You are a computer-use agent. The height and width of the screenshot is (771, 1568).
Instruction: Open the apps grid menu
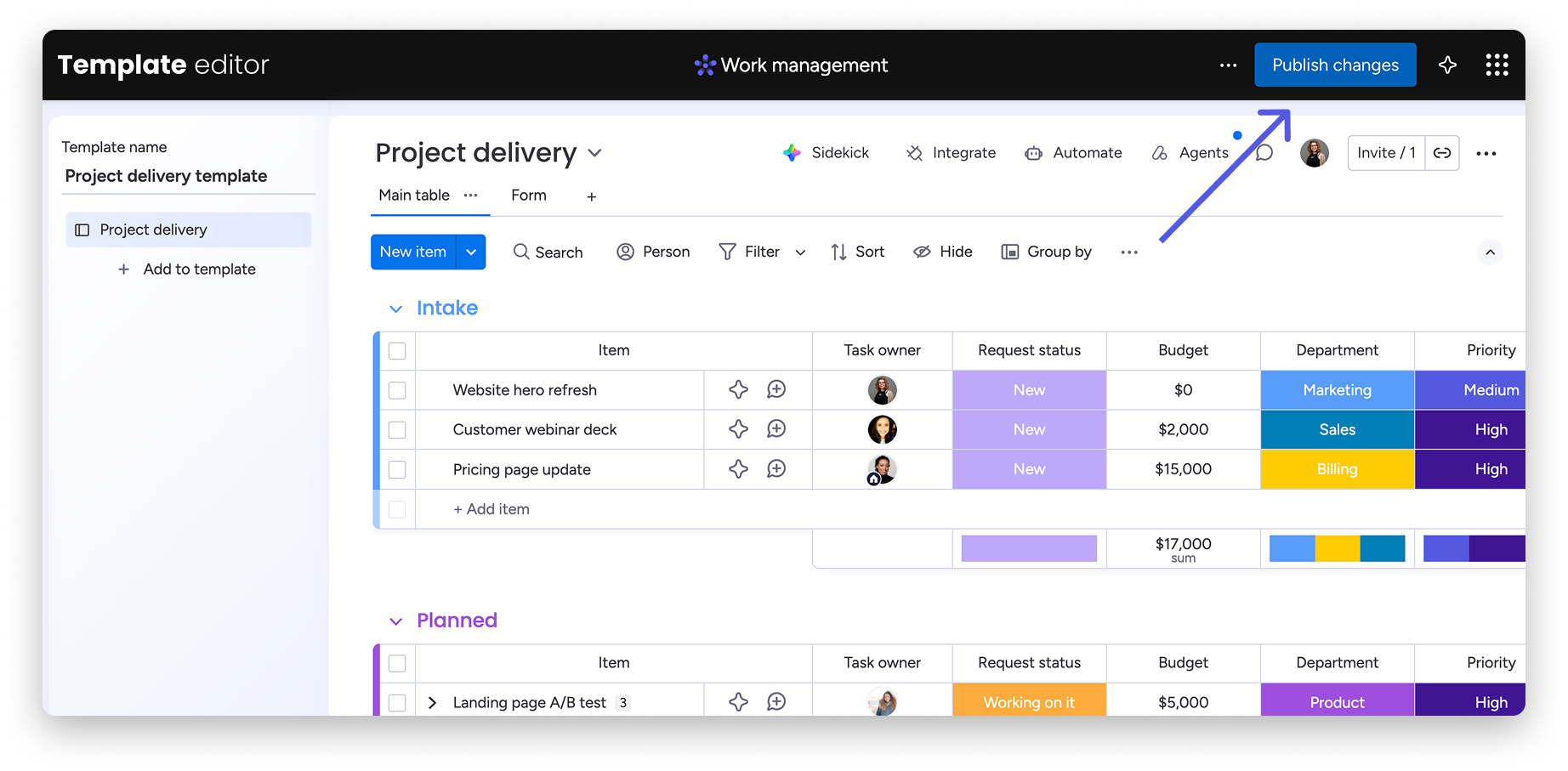pos(1497,65)
